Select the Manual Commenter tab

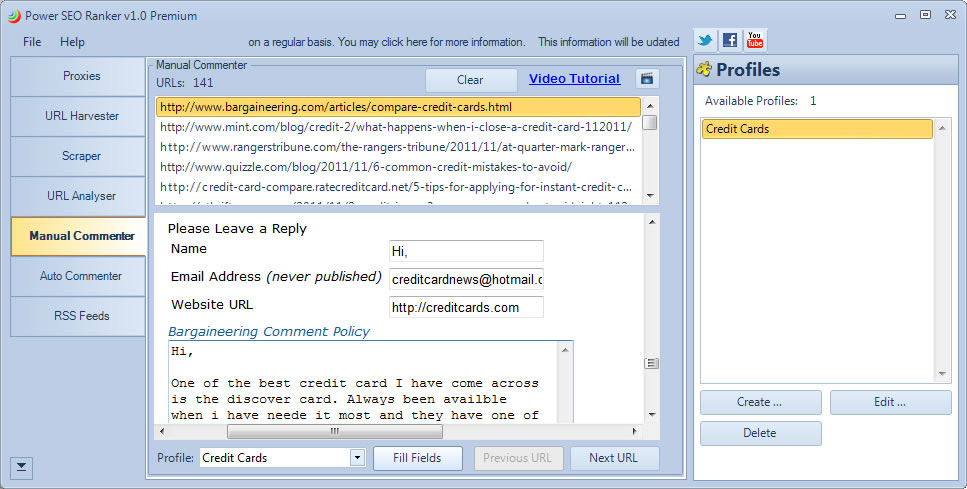(x=78, y=236)
